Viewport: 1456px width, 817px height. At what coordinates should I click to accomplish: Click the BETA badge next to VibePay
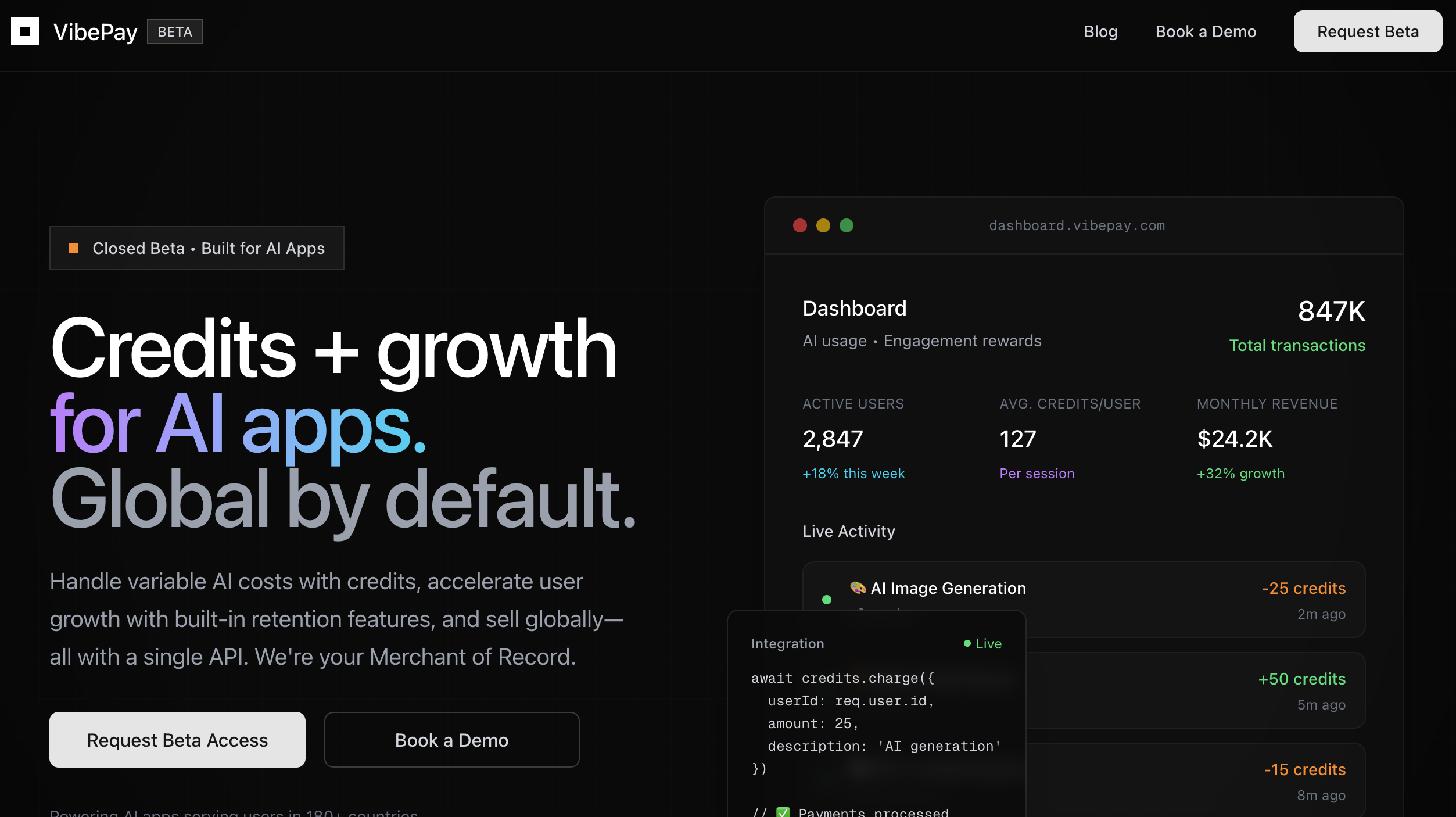pyautogui.click(x=175, y=31)
